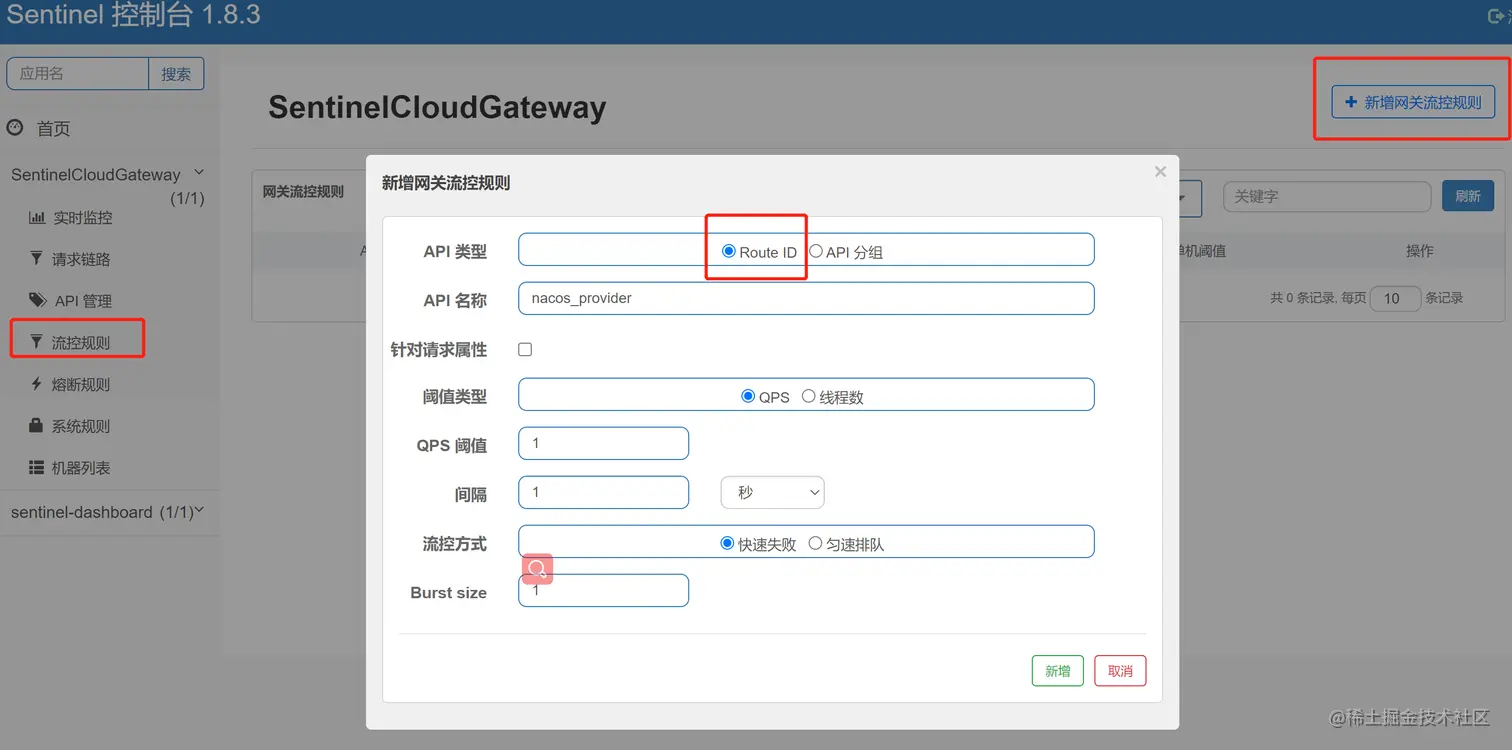The width and height of the screenshot is (1512, 750).
Task: Open 流控规则 menu item
Action: (x=81, y=343)
